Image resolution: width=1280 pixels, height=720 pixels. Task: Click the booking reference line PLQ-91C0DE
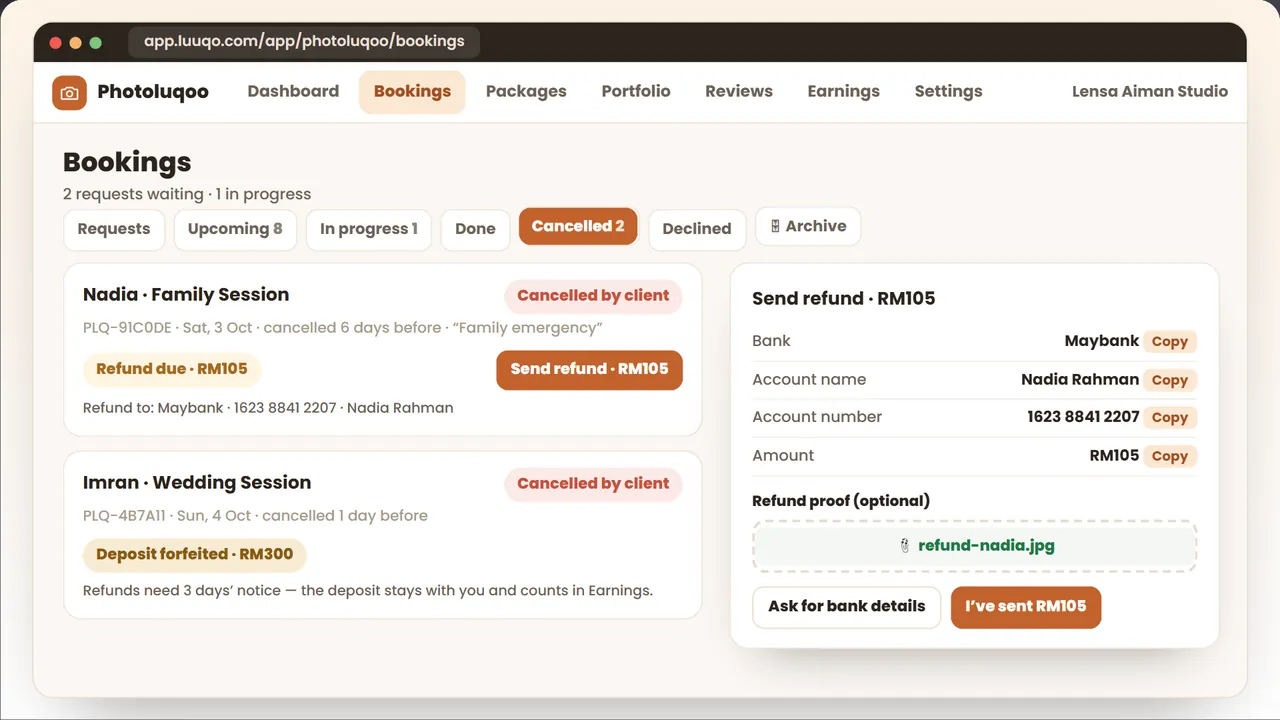(343, 328)
